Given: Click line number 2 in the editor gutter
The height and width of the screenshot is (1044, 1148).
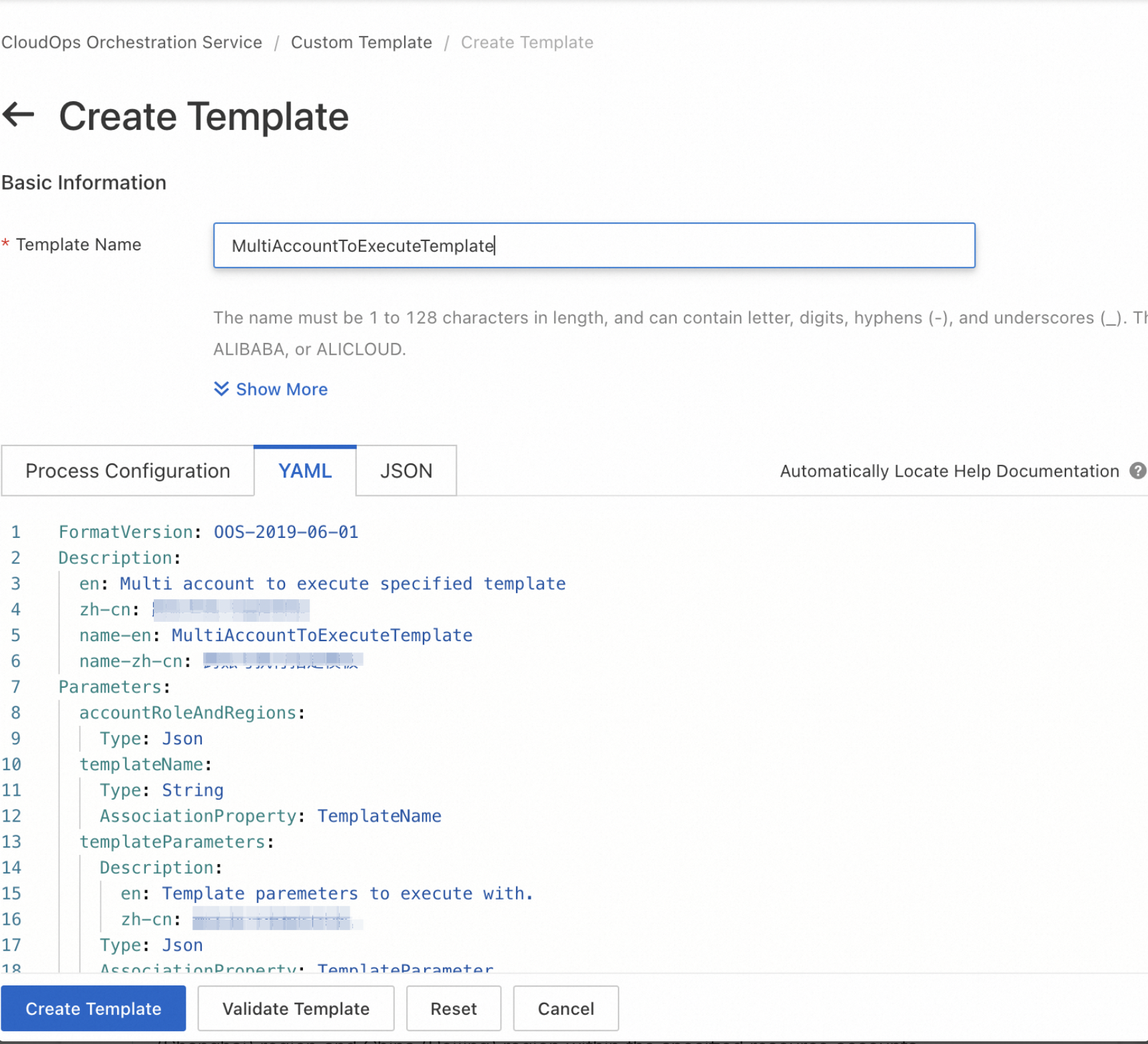Looking at the screenshot, I should pos(15,558).
